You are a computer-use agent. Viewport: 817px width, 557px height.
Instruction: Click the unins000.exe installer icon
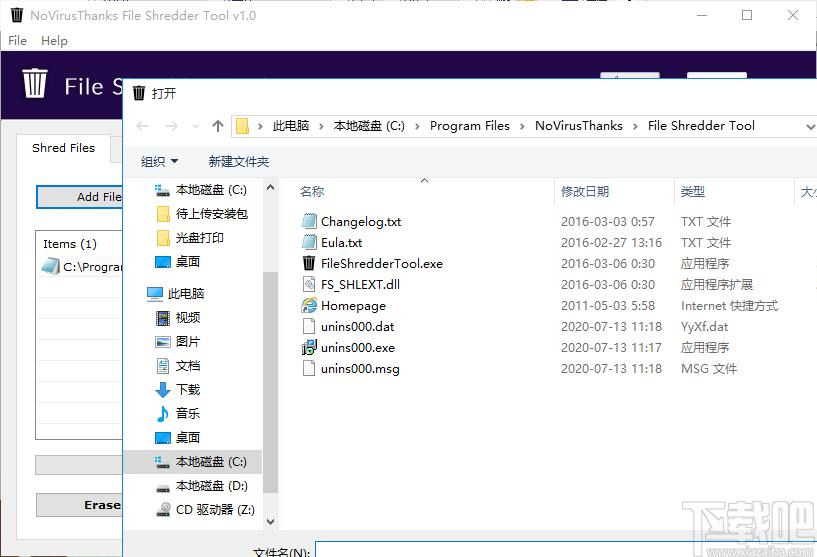tap(309, 347)
